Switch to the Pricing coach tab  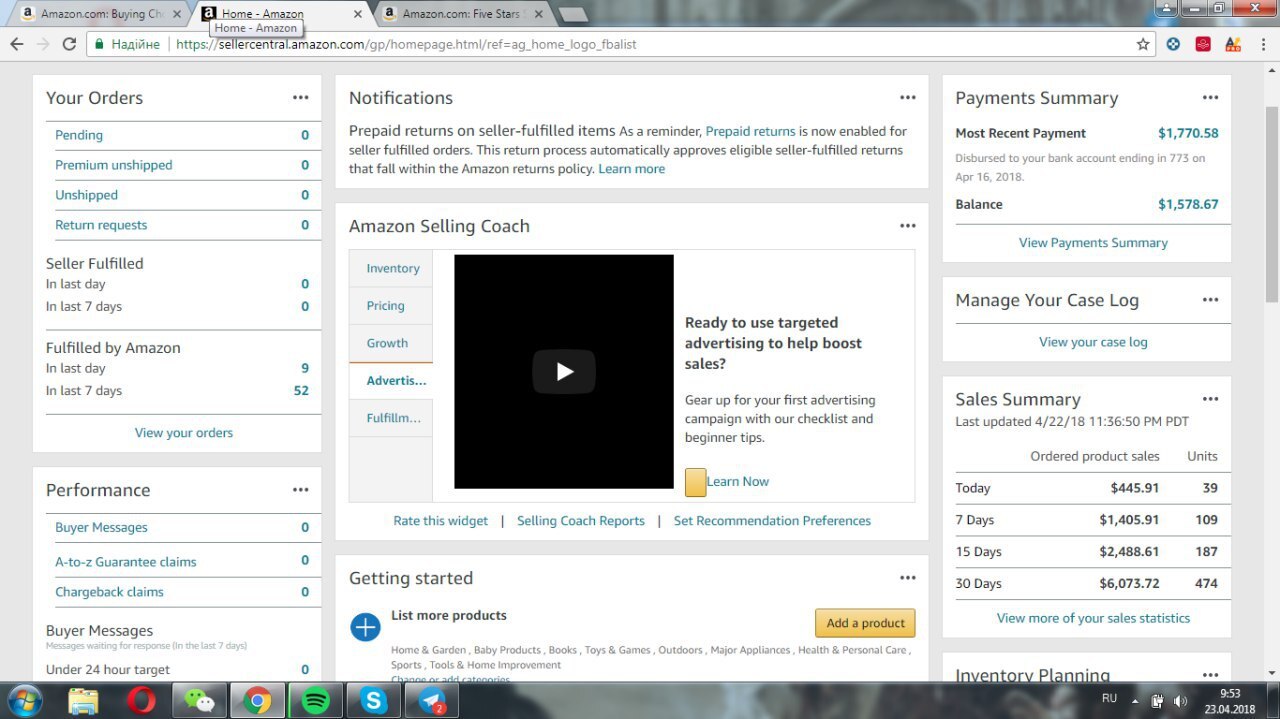click(x=385, y=306)
